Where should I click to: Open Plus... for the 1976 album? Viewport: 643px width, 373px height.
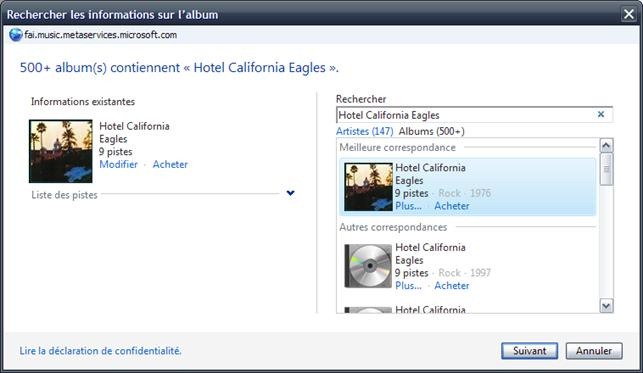(x=408, y=206)
